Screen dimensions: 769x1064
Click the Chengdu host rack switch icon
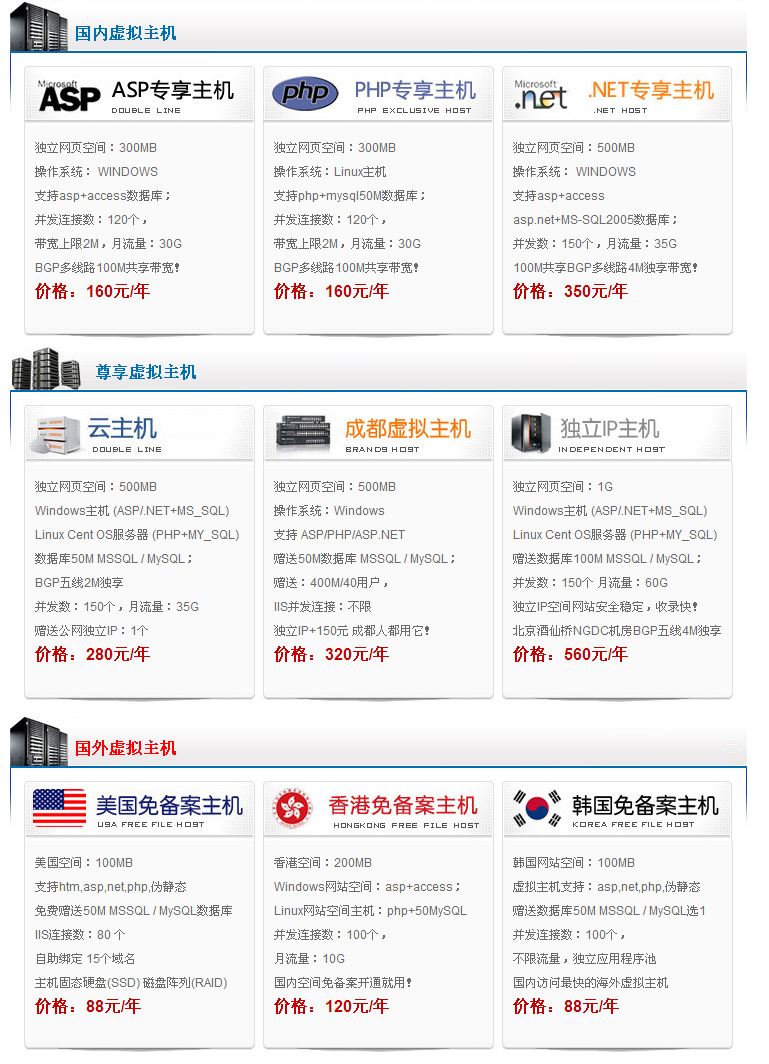tap(303, 432)
